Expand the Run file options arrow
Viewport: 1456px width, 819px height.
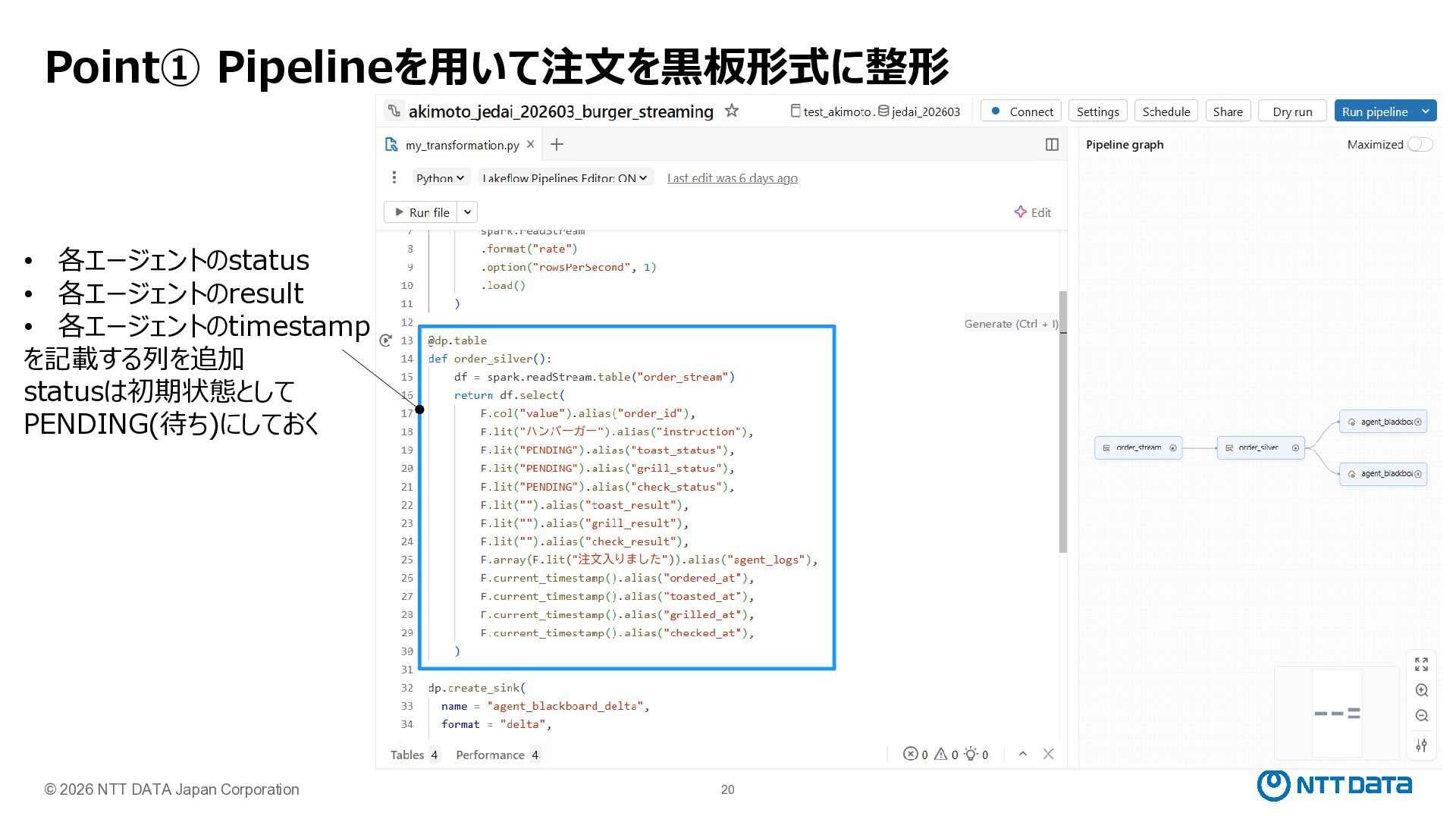pyautogui.click(x=468, y=212)
